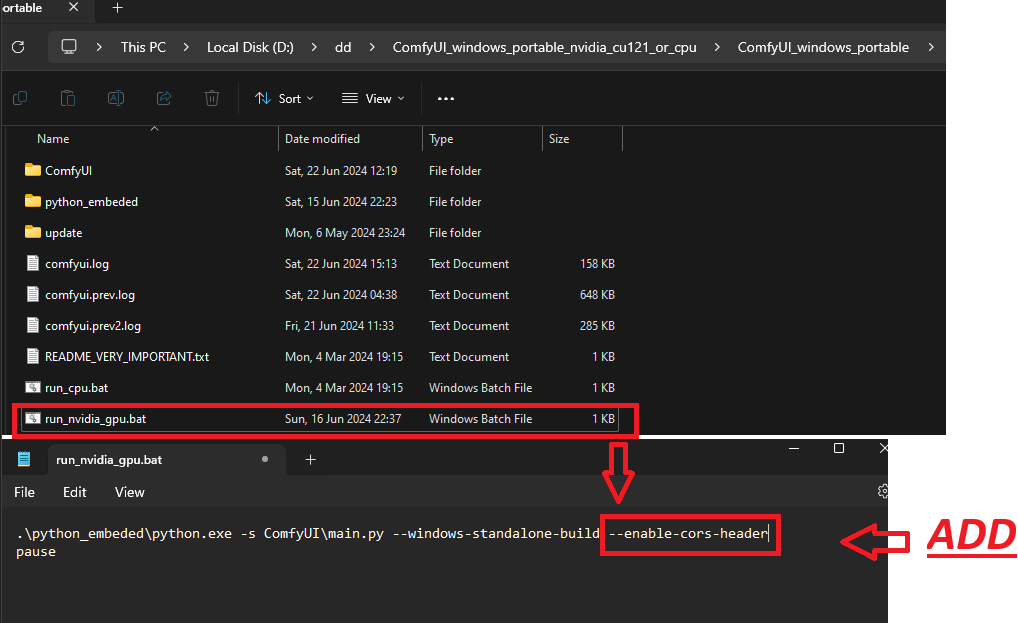
Task: Select the update folder name
Action: coord(63,233)
